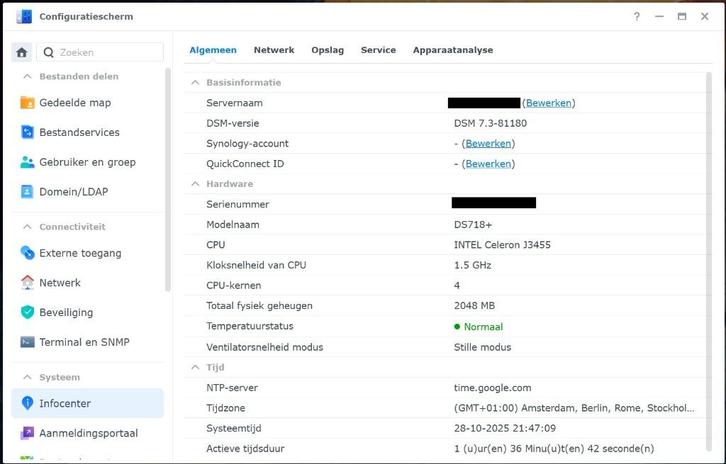Switch to the Netwerk tab
The image size is (726, 464).
point(274,50)
